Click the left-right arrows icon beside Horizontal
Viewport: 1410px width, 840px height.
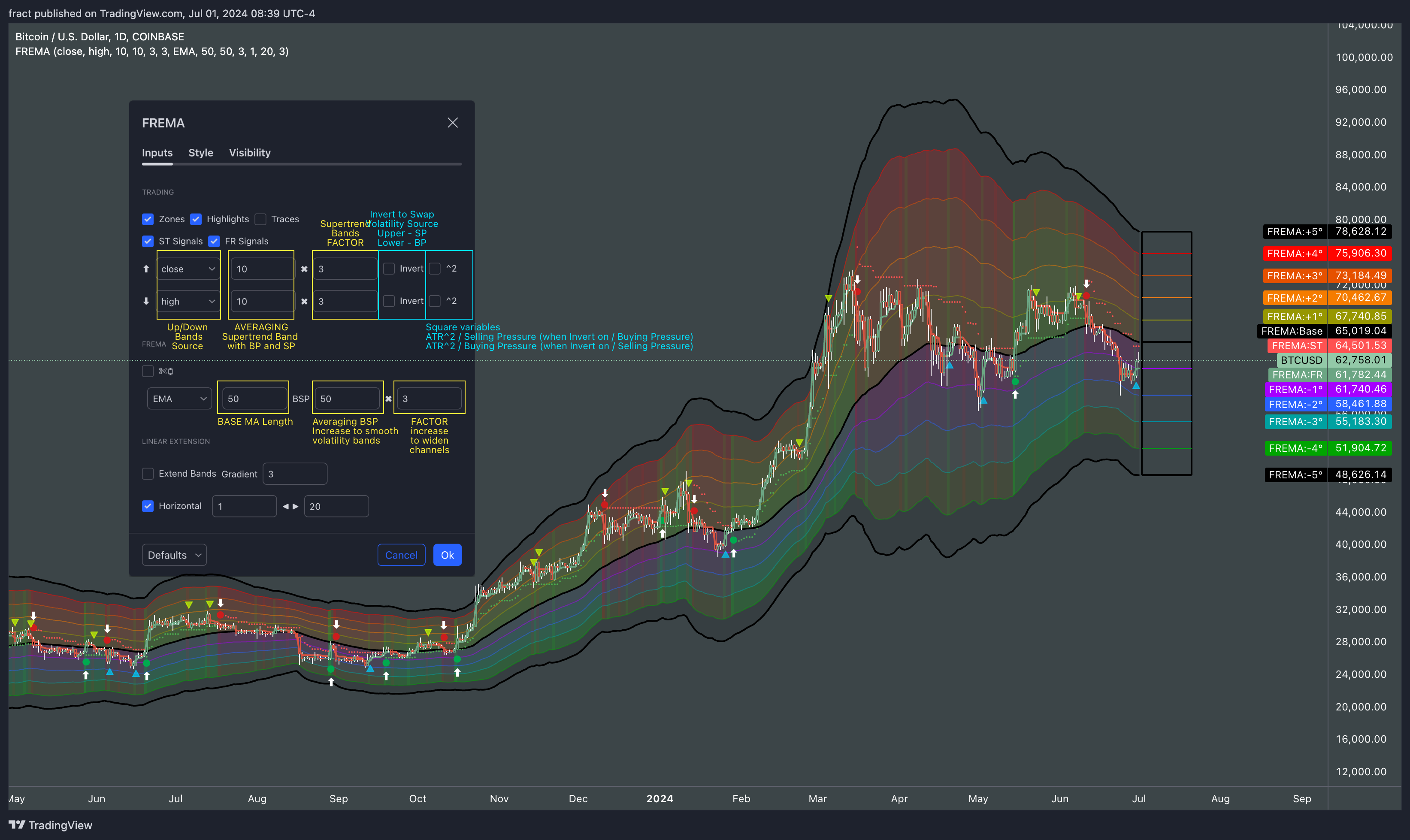(290, 506)
